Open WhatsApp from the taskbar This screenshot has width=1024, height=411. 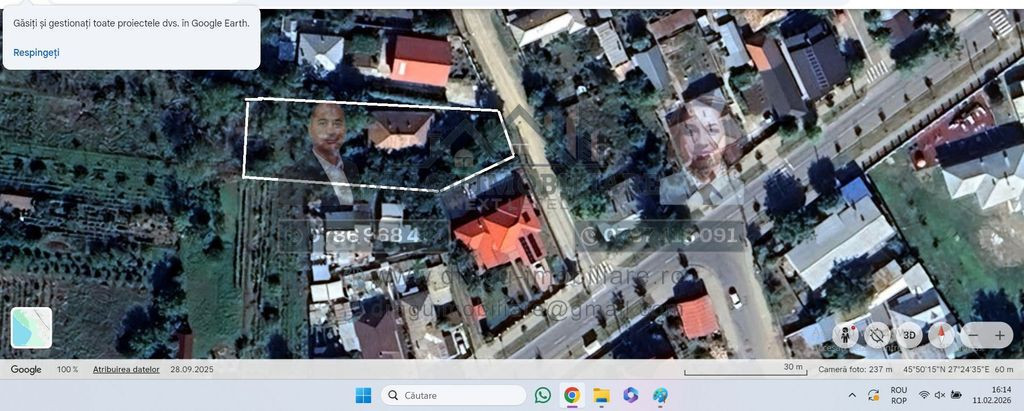pos(542,395)
